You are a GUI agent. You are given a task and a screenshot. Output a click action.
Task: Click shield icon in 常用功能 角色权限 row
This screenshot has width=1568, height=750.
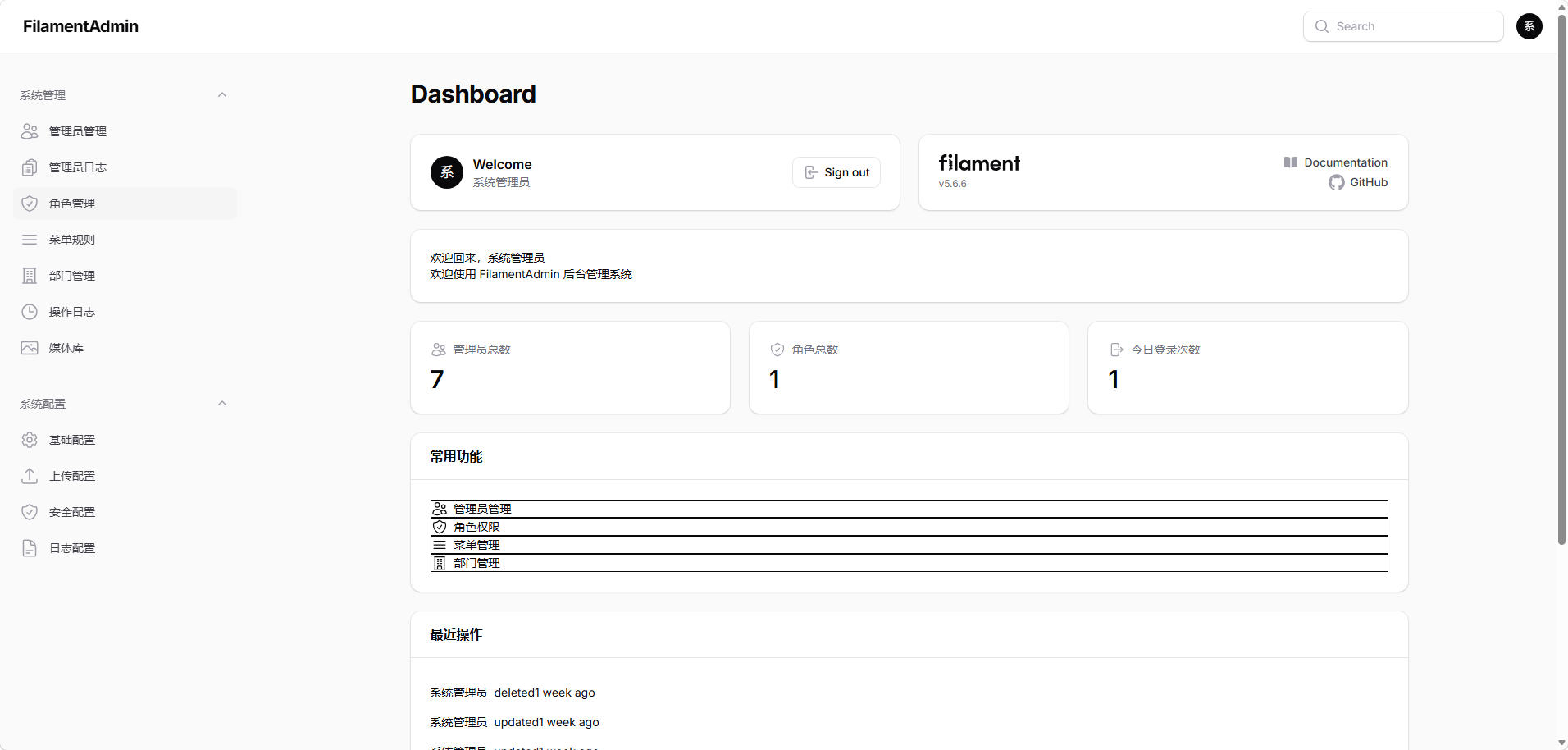(x=440, y=527)
